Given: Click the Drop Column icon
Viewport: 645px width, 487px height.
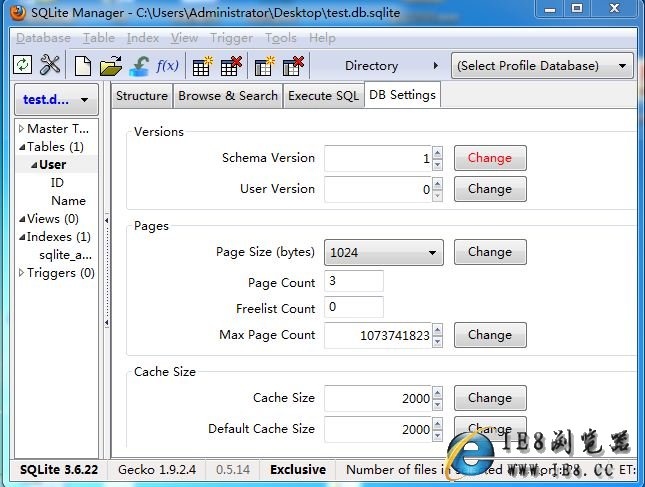Looking at the screenshot, I should 293,66.
